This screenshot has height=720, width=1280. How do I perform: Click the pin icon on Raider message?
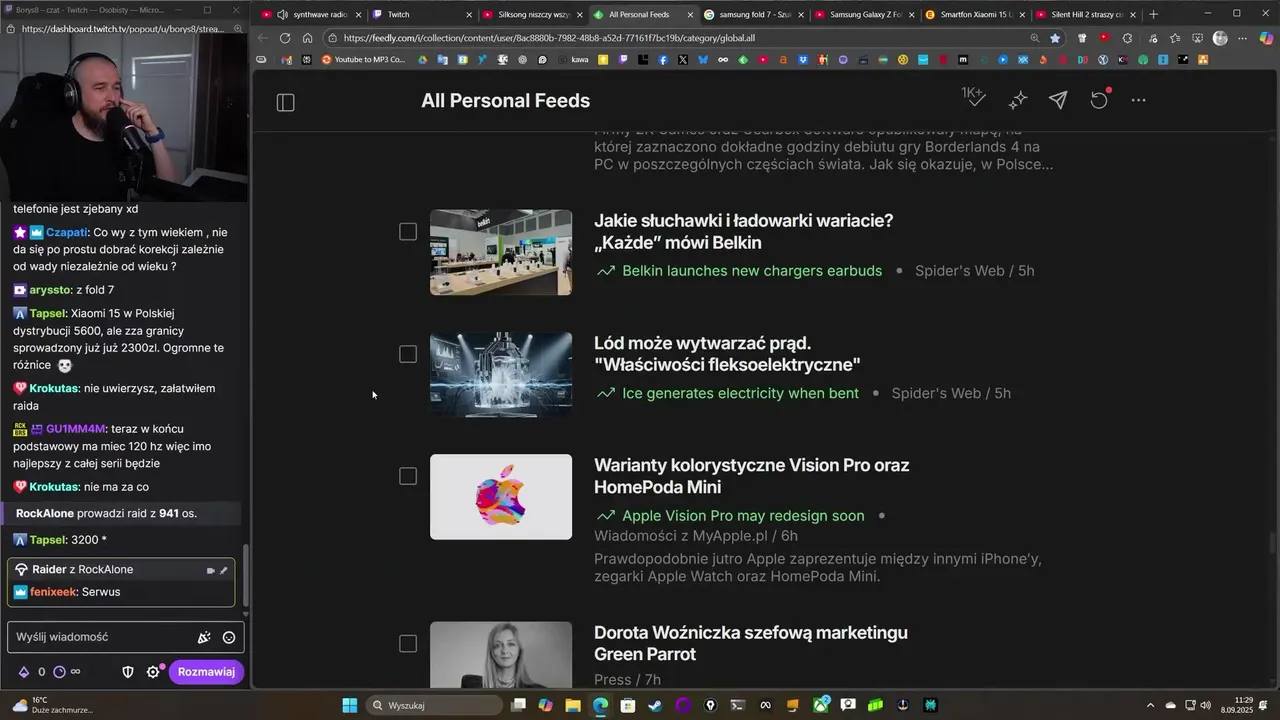click(x=224, y=570)
